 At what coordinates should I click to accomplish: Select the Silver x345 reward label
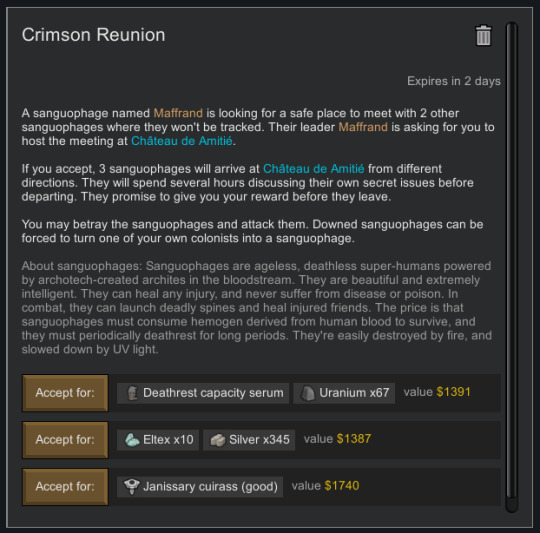point(259,440)
